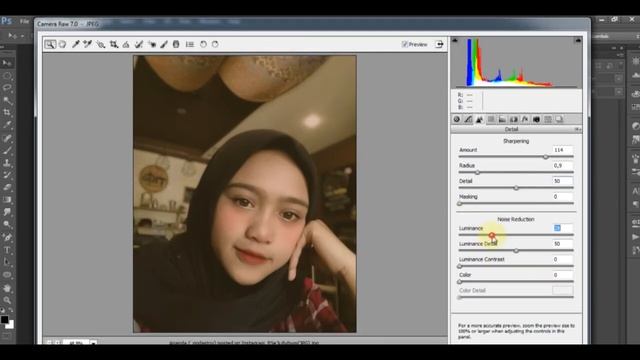640x360 pixels.
Task: Click the Amount value field showing 114
Action: click(x=562, y=150)
